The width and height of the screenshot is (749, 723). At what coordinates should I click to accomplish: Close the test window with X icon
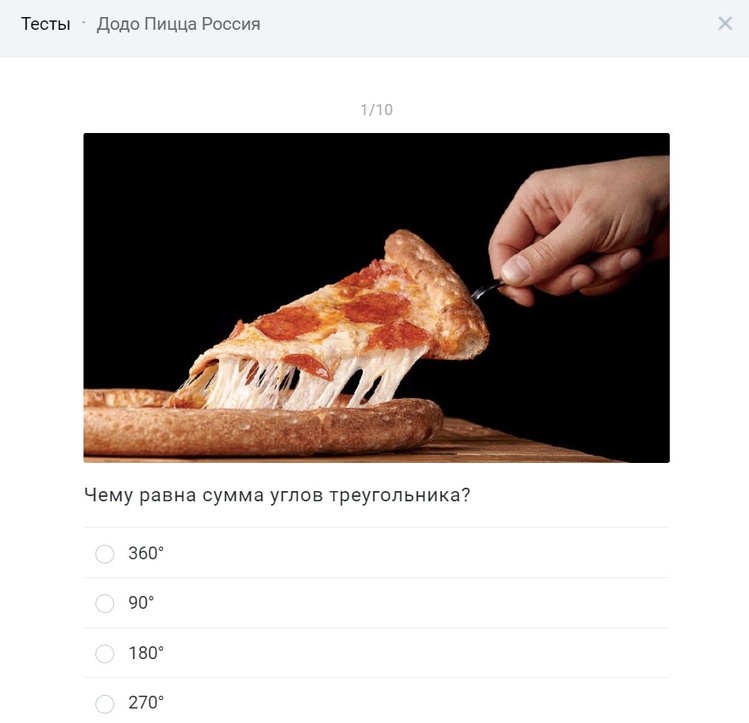(725, 23)
